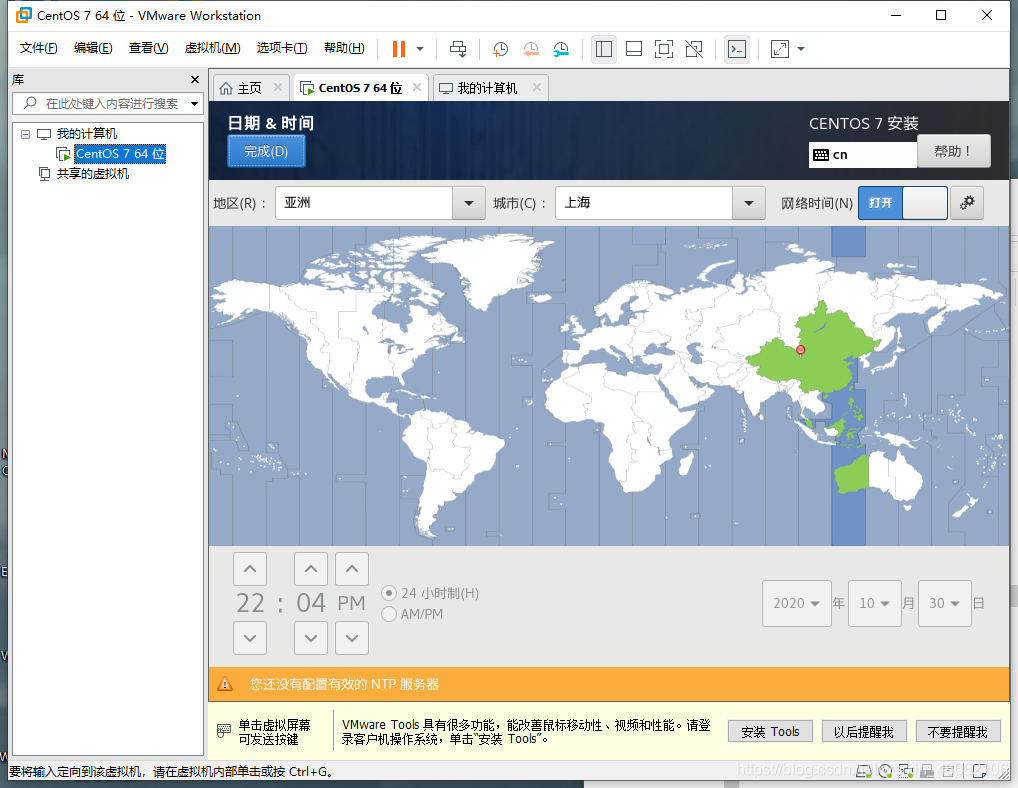This screenshot has width=1018, height=788.
Task: Click the Unity mode icon
Action: coord(694,49)
